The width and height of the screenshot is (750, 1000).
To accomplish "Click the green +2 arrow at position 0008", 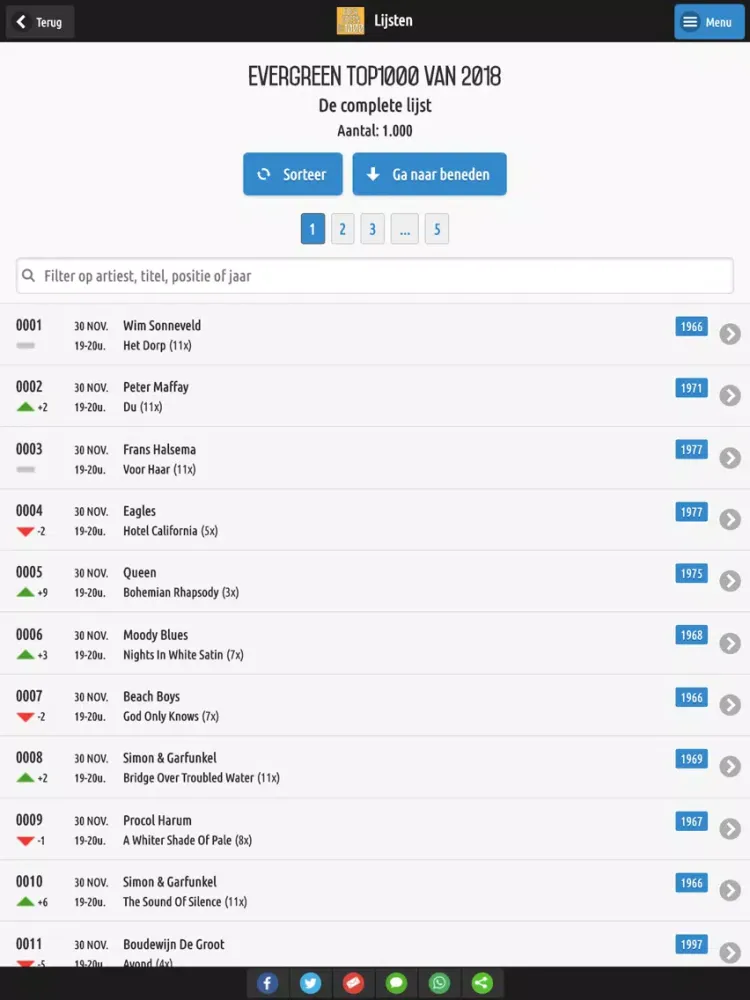I will [x=26, y=778].
